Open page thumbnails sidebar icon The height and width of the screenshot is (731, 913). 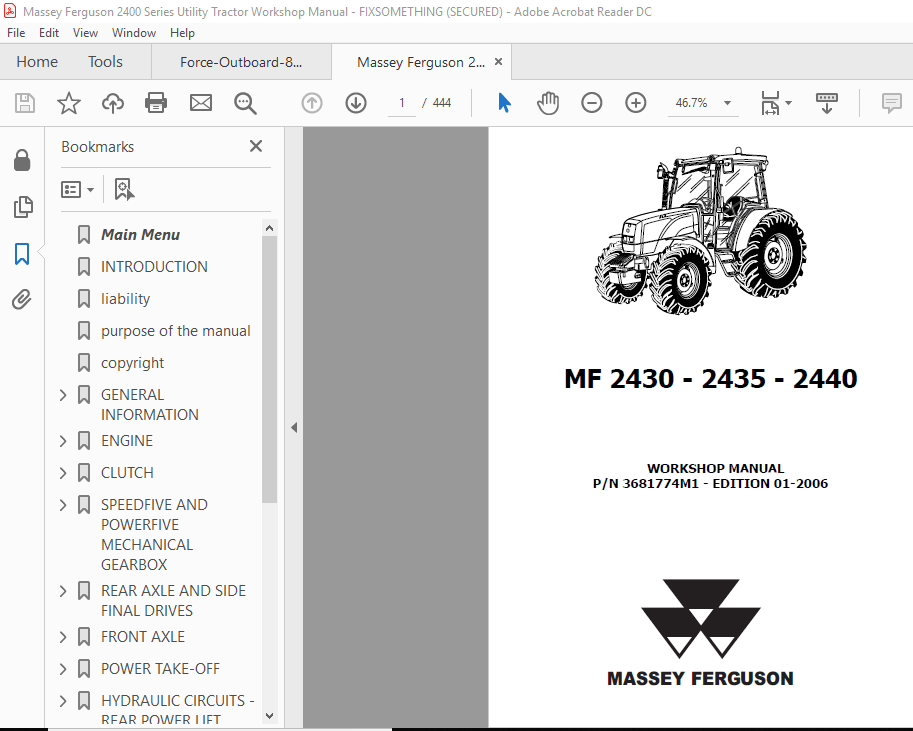pos(23,207)
